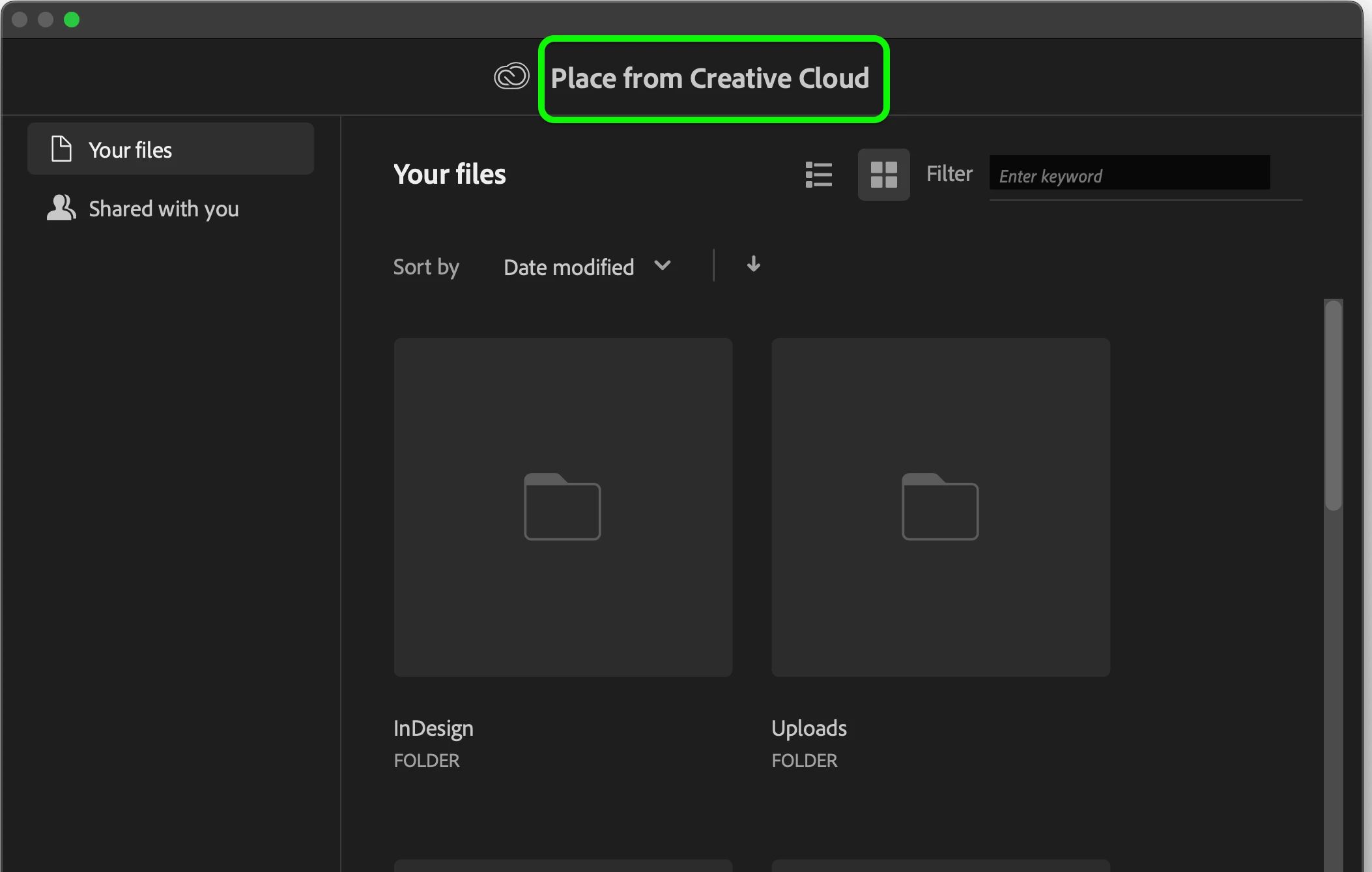Click the Place from Creative Cloud title
The width and height of the screenshot is (1372, 872).
(x=709, y=78)
